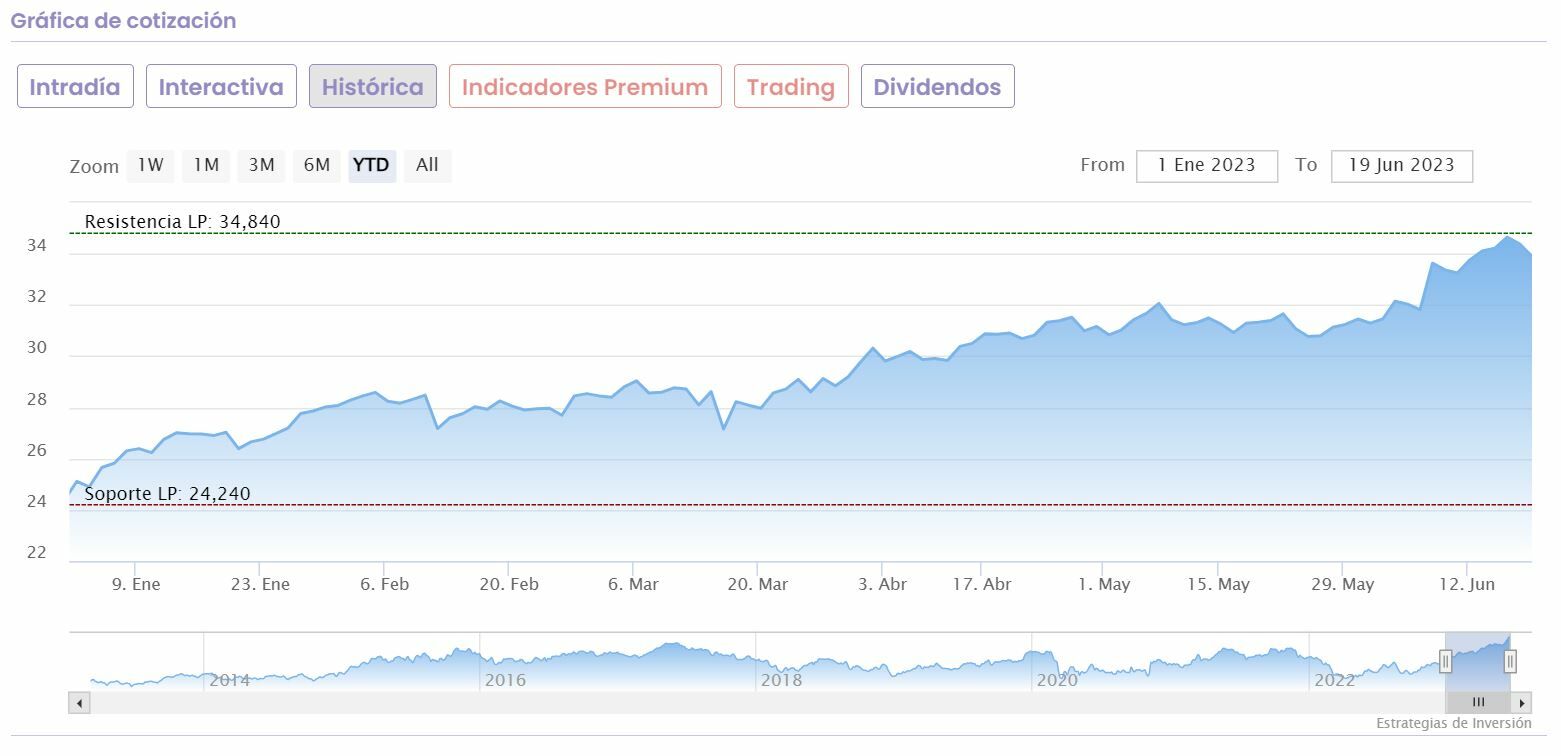This screenshot has height=756, width=1561.
Task: Open the Dividendos tab
Action: (x=937, y=87)
